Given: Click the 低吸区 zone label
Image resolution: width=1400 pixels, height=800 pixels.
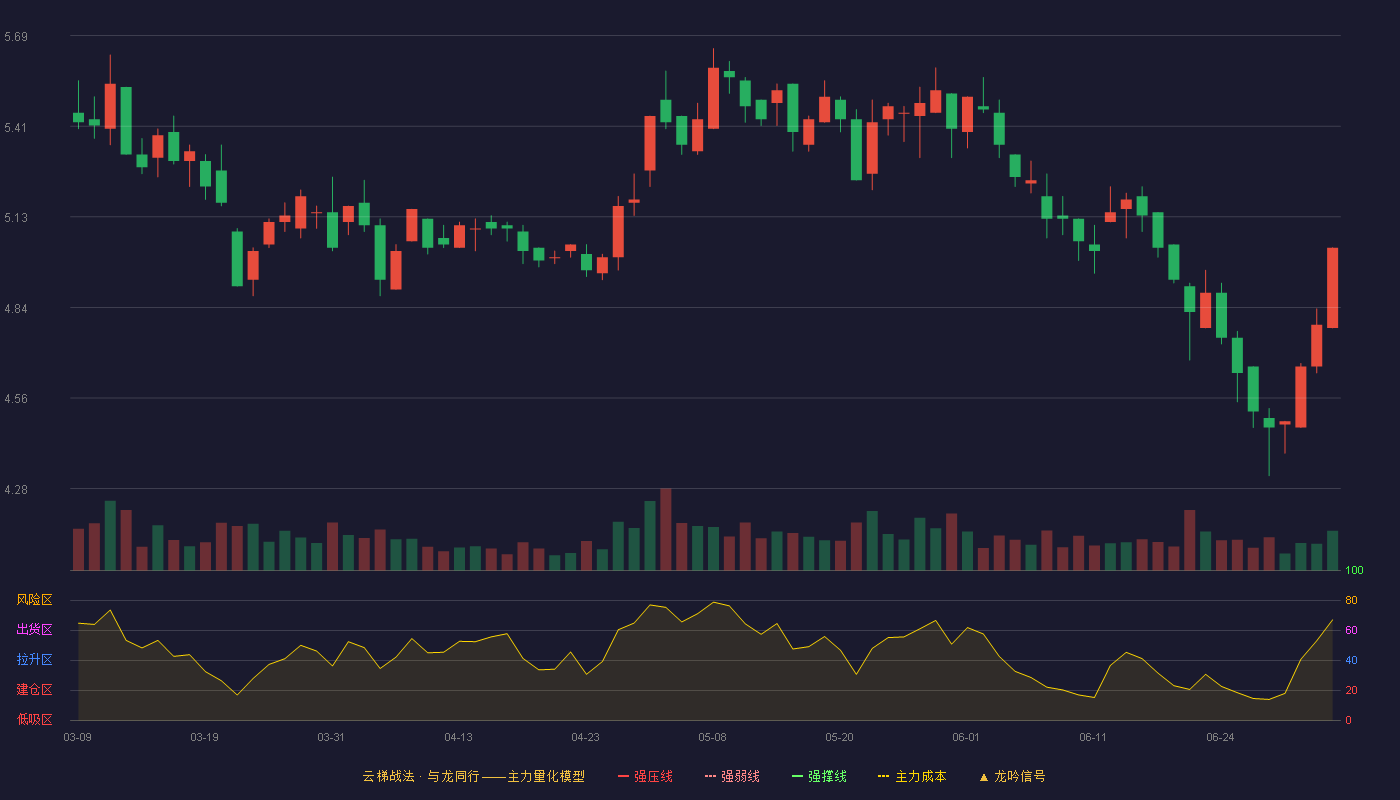Looking at the screenshot, I should 34,719.
